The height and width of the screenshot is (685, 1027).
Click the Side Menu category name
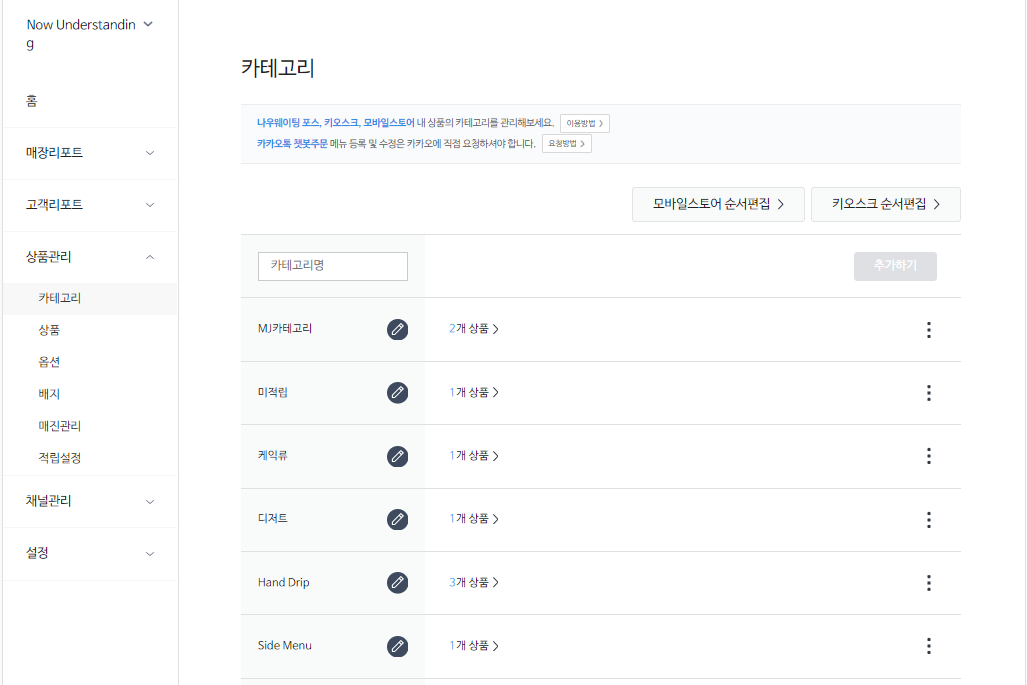(285, 645)
